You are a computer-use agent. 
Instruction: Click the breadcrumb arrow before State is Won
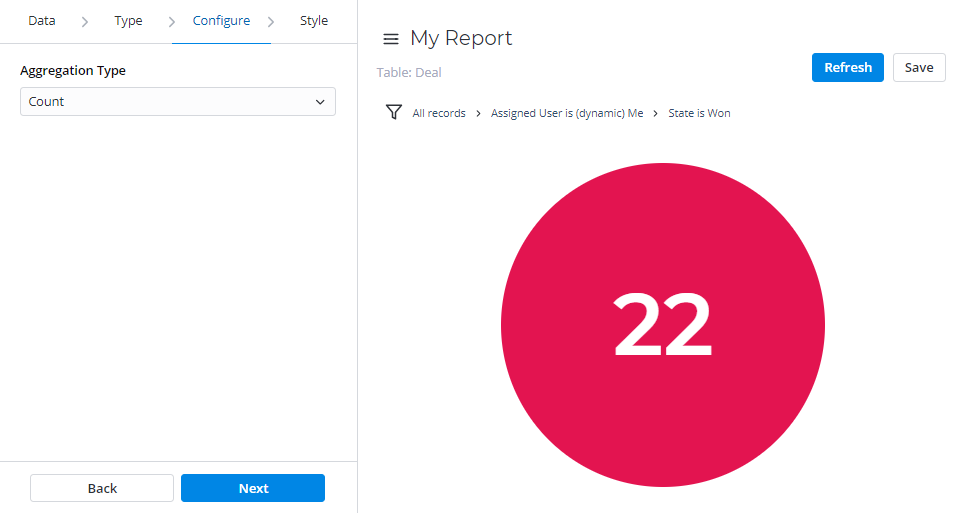point(656,114)
